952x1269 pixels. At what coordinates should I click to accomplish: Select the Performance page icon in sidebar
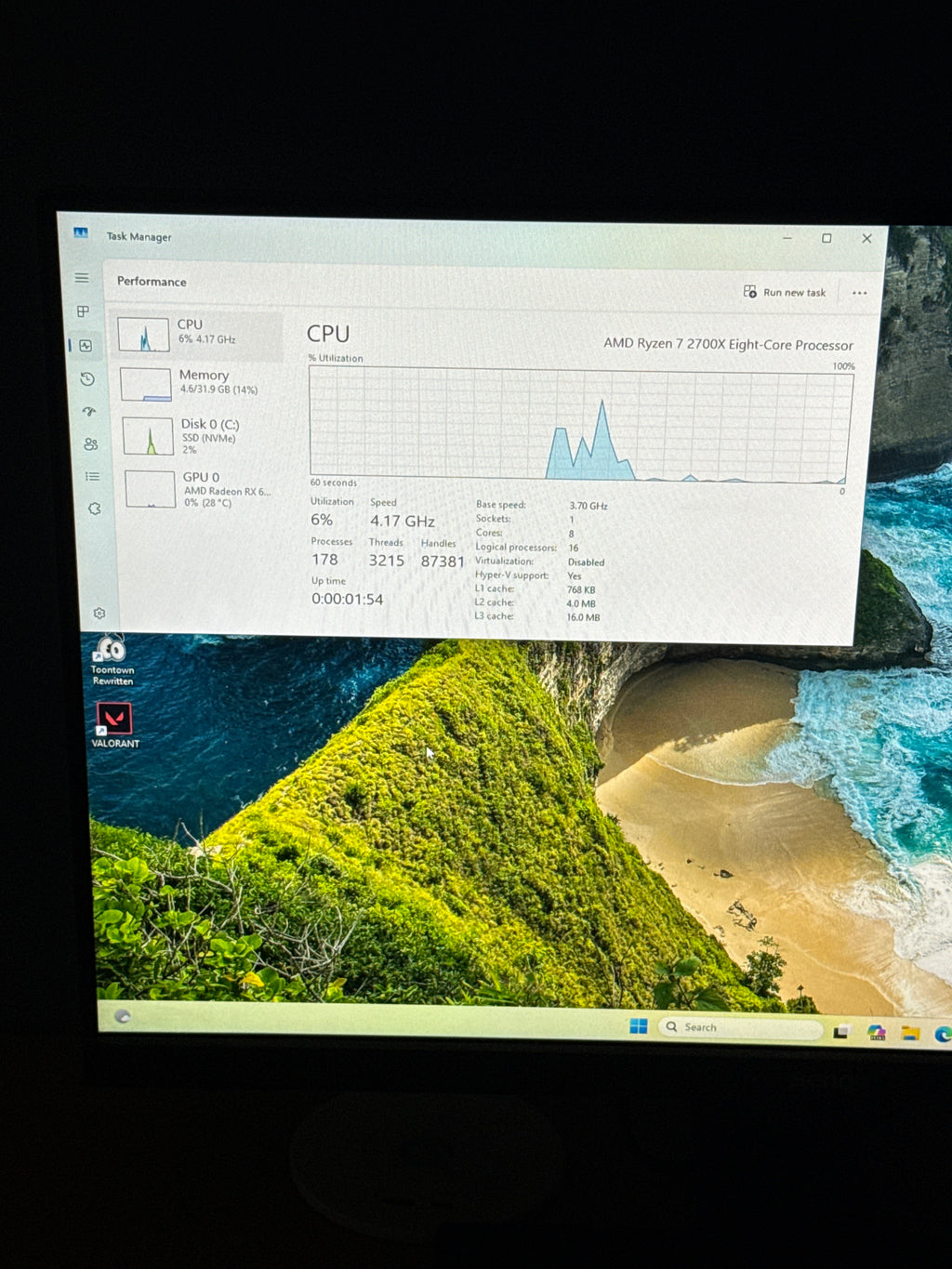86,346
